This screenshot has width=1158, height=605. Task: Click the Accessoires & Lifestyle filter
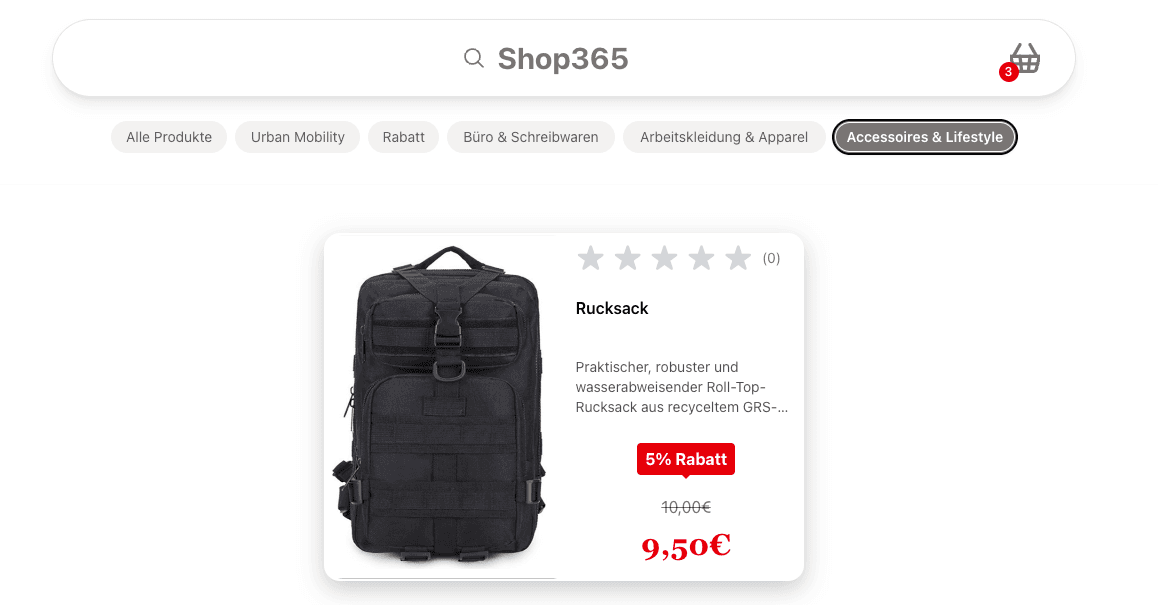[925, 137]
